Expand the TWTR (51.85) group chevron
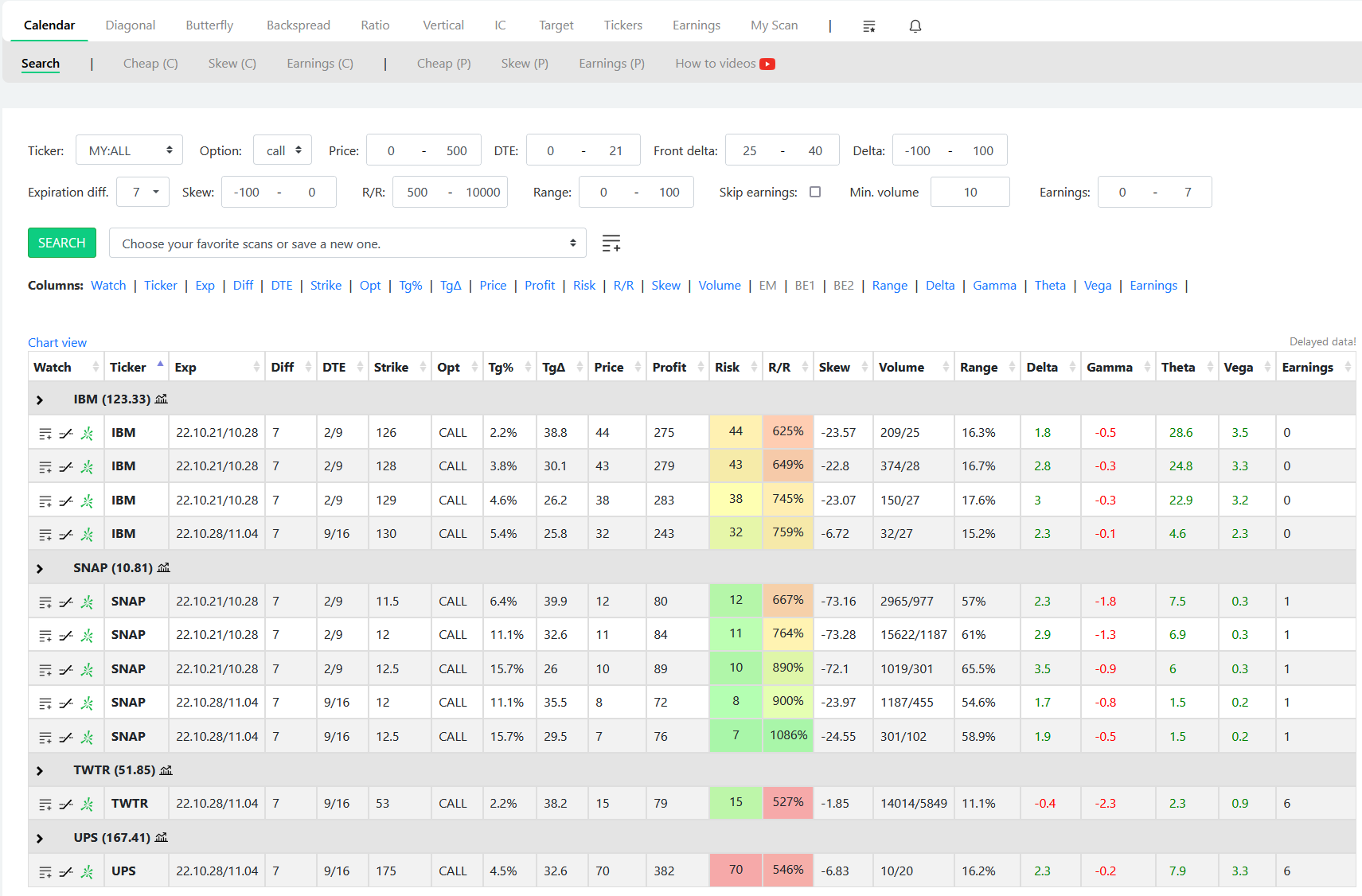 point(40,770)
